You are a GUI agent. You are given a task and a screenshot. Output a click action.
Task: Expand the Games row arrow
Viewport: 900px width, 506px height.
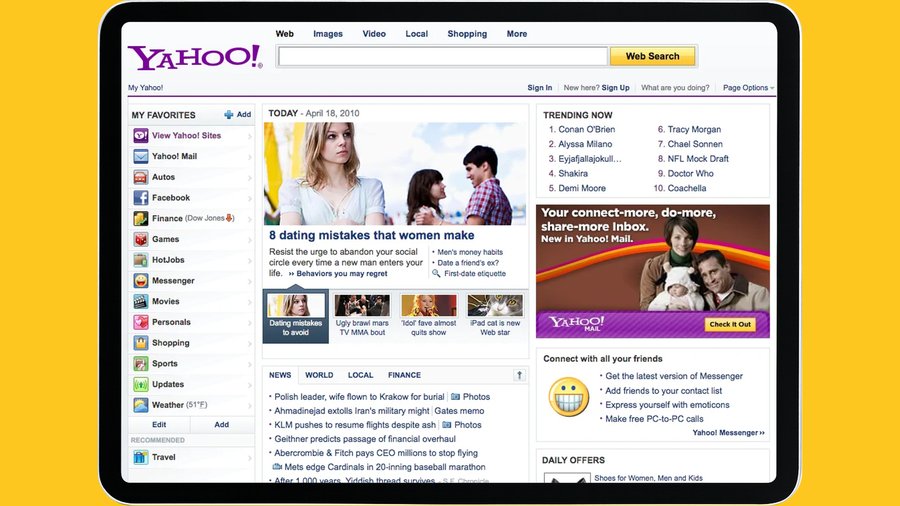coord(250,240)
